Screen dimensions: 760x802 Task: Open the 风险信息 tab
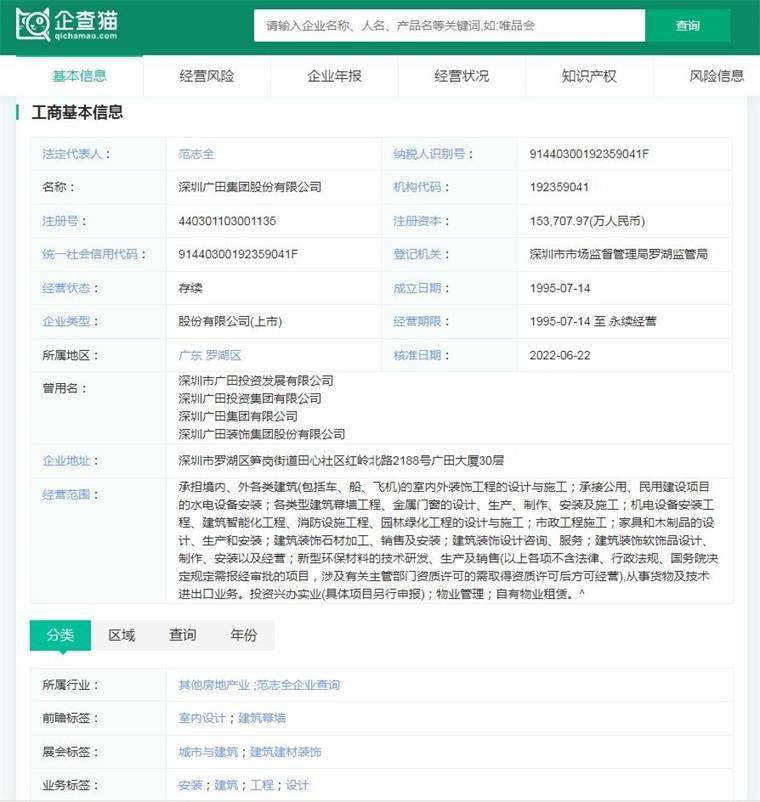(x=716, y=76)
